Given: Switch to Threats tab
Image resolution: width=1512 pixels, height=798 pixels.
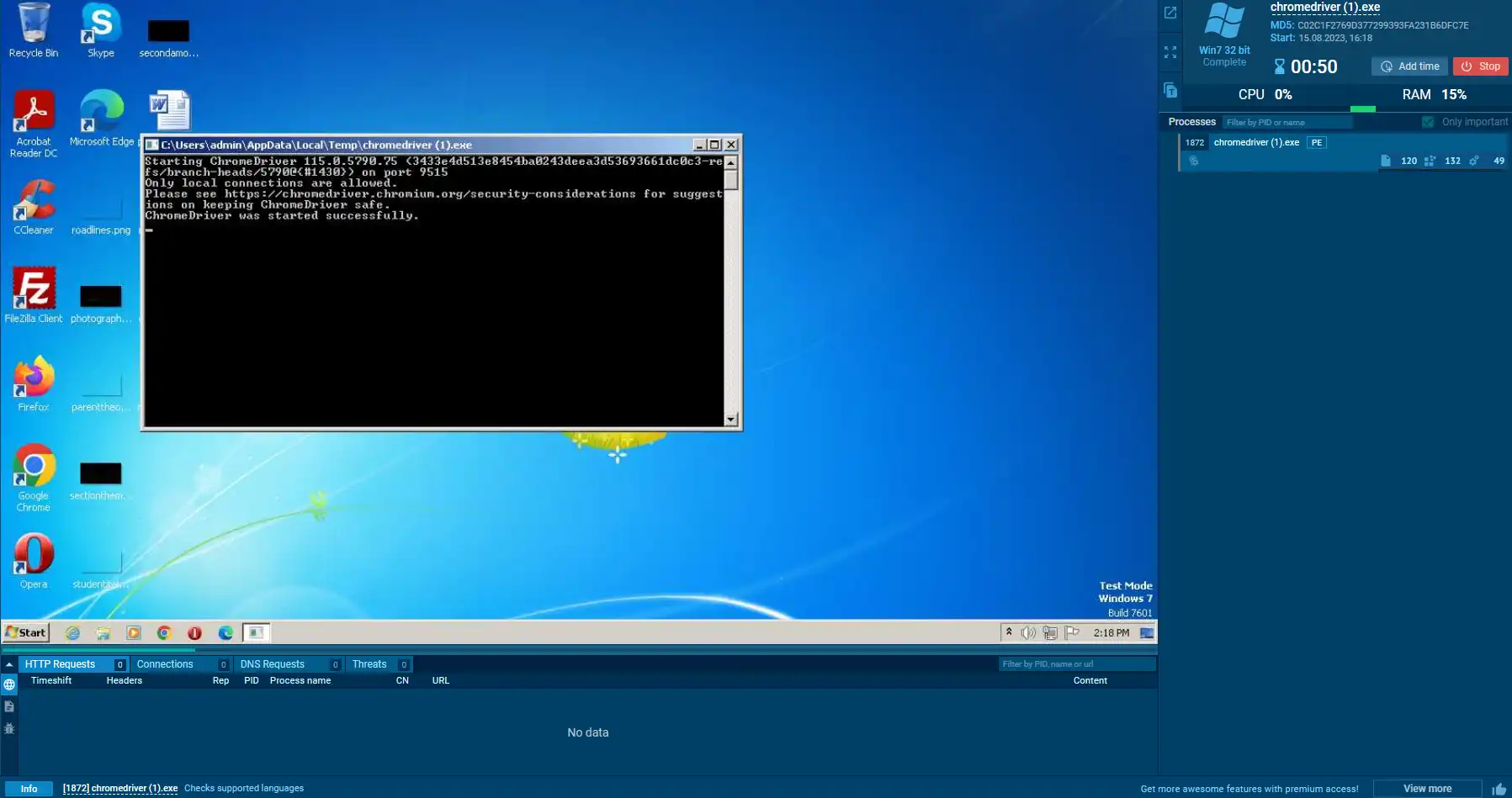Looking at the screenshot, I should (x=379, y=664).
